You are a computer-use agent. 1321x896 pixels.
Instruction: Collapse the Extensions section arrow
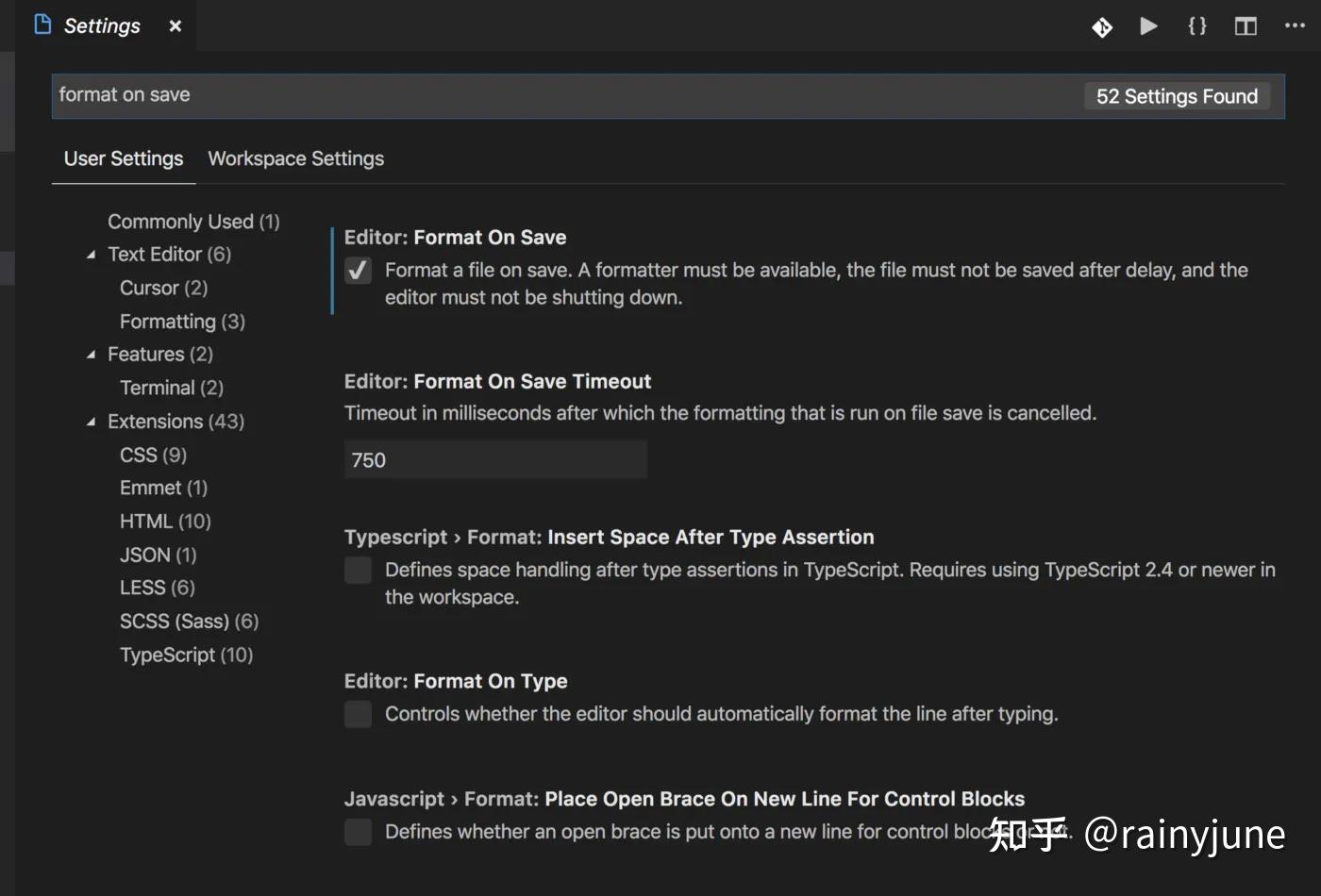point(91,422)
